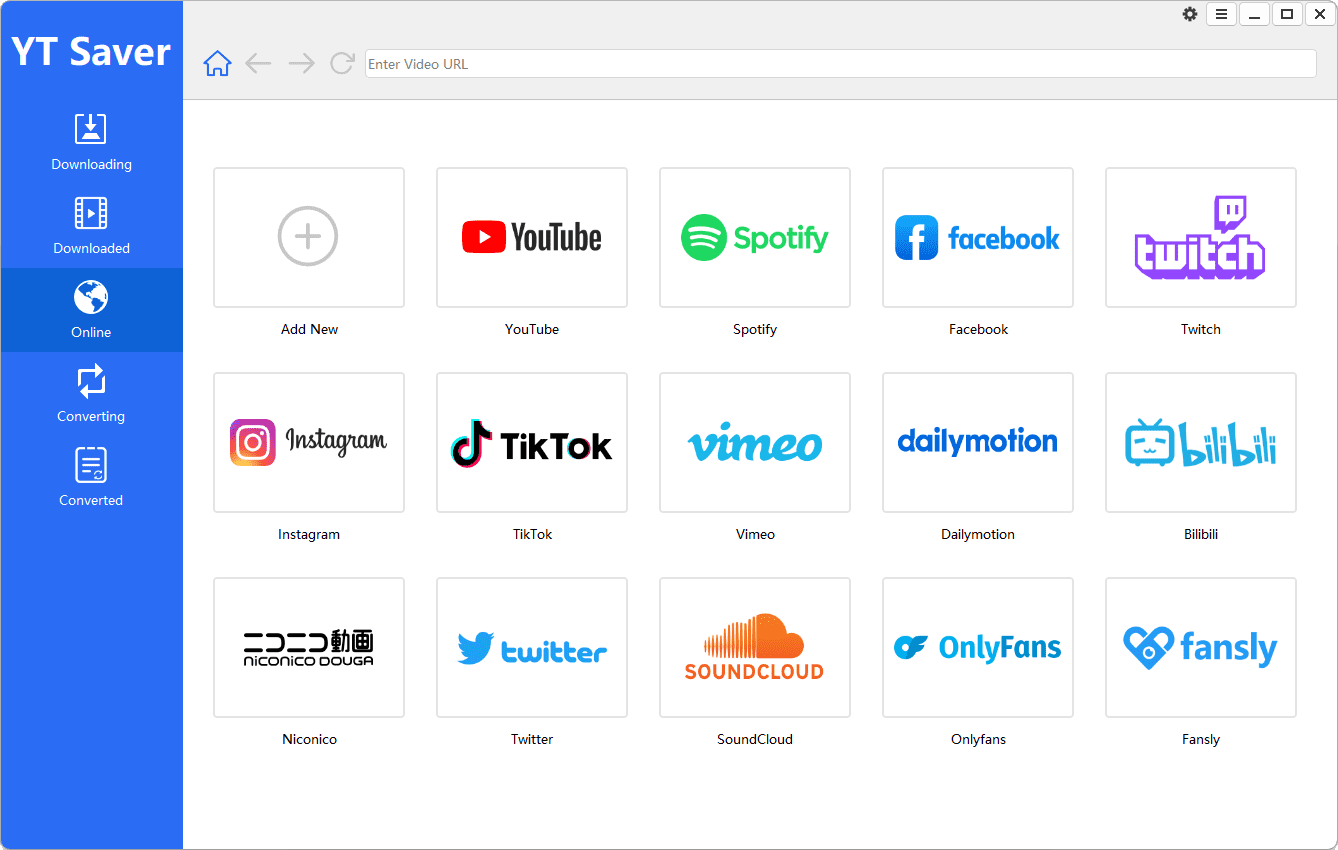Select the Online globe icon
Screen dimensions: 1338x850
click(x=91, y=297)
